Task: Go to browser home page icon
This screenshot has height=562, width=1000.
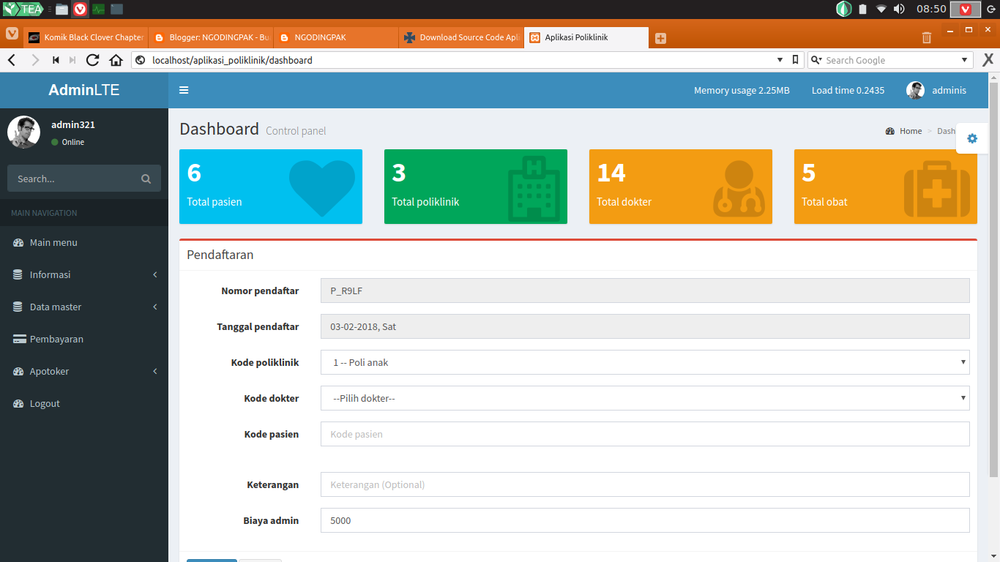Action: coord(115,60)
